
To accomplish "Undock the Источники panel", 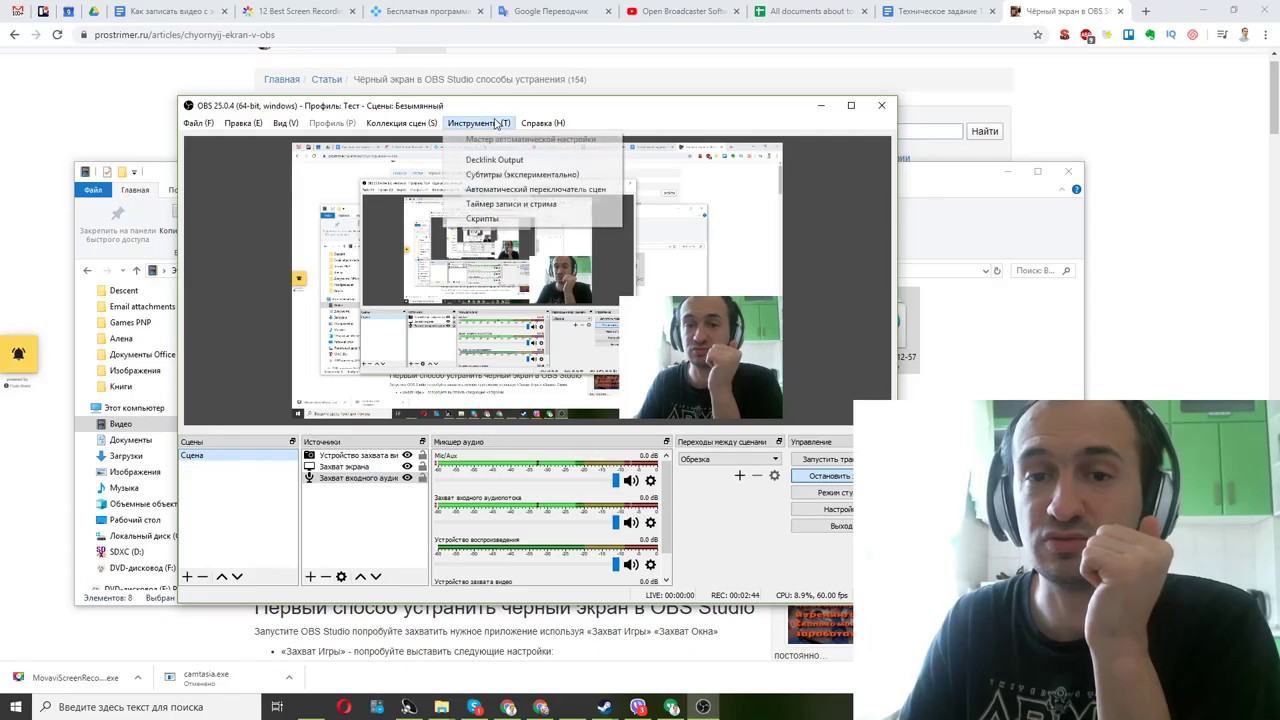I will click(422, 442).
